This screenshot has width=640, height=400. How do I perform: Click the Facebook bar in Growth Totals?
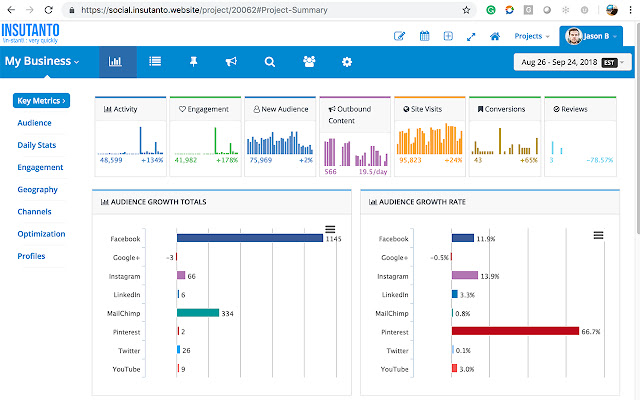(250, 238)
